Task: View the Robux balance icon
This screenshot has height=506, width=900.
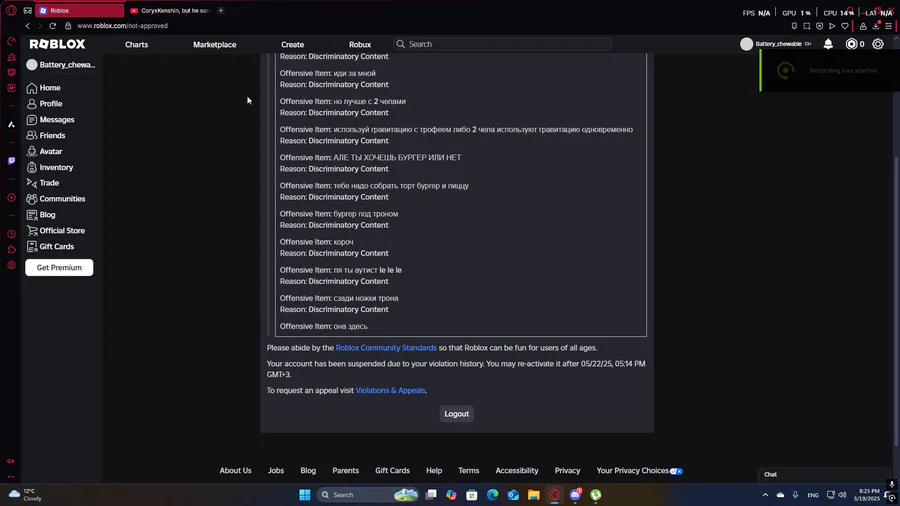Action: point(851,44)
